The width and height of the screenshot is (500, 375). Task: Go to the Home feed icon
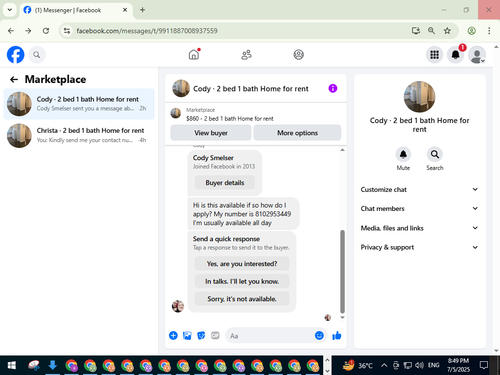click(194, 55)
